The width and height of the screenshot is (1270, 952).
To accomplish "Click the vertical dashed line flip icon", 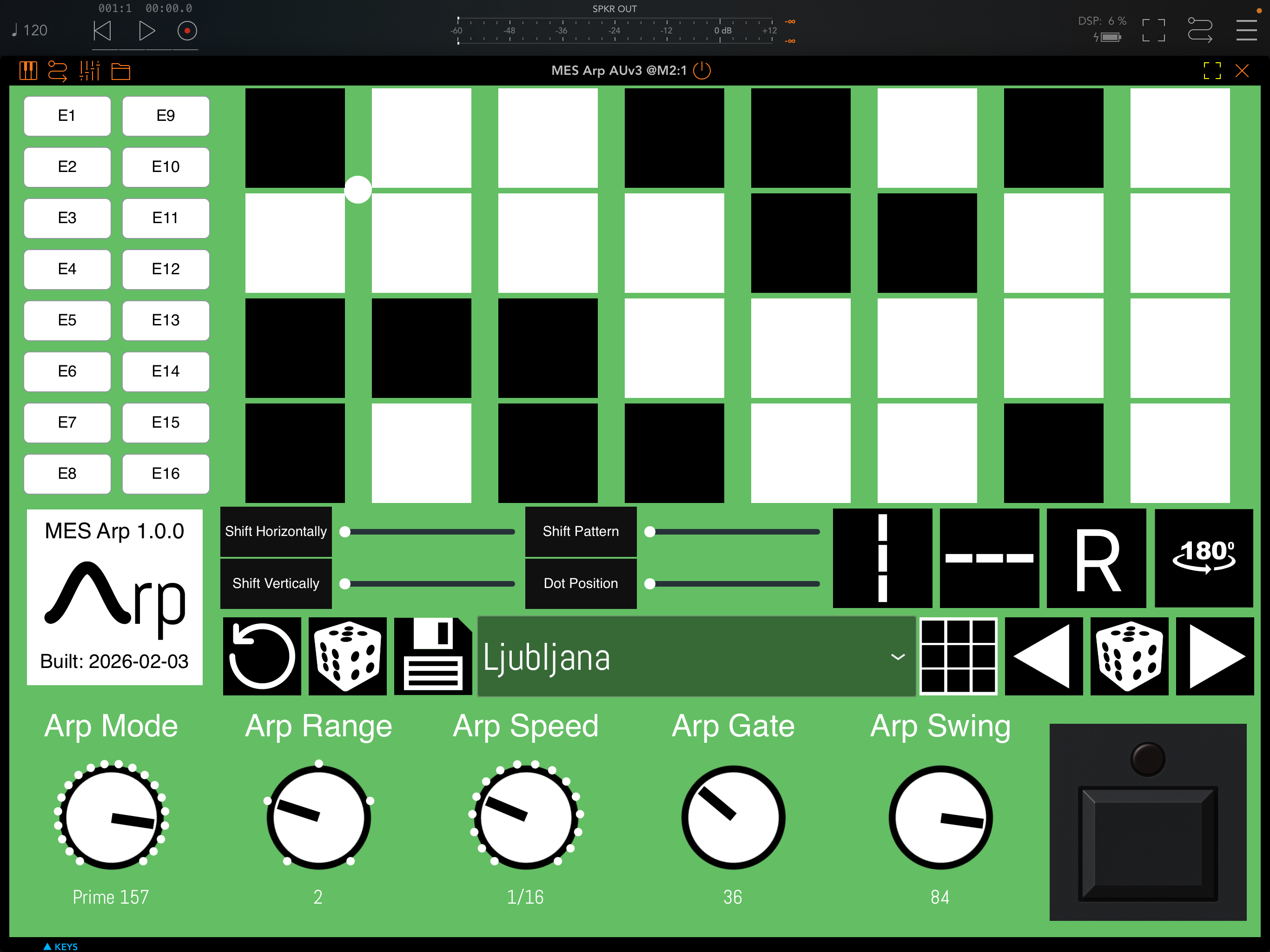I will (882, 558).
